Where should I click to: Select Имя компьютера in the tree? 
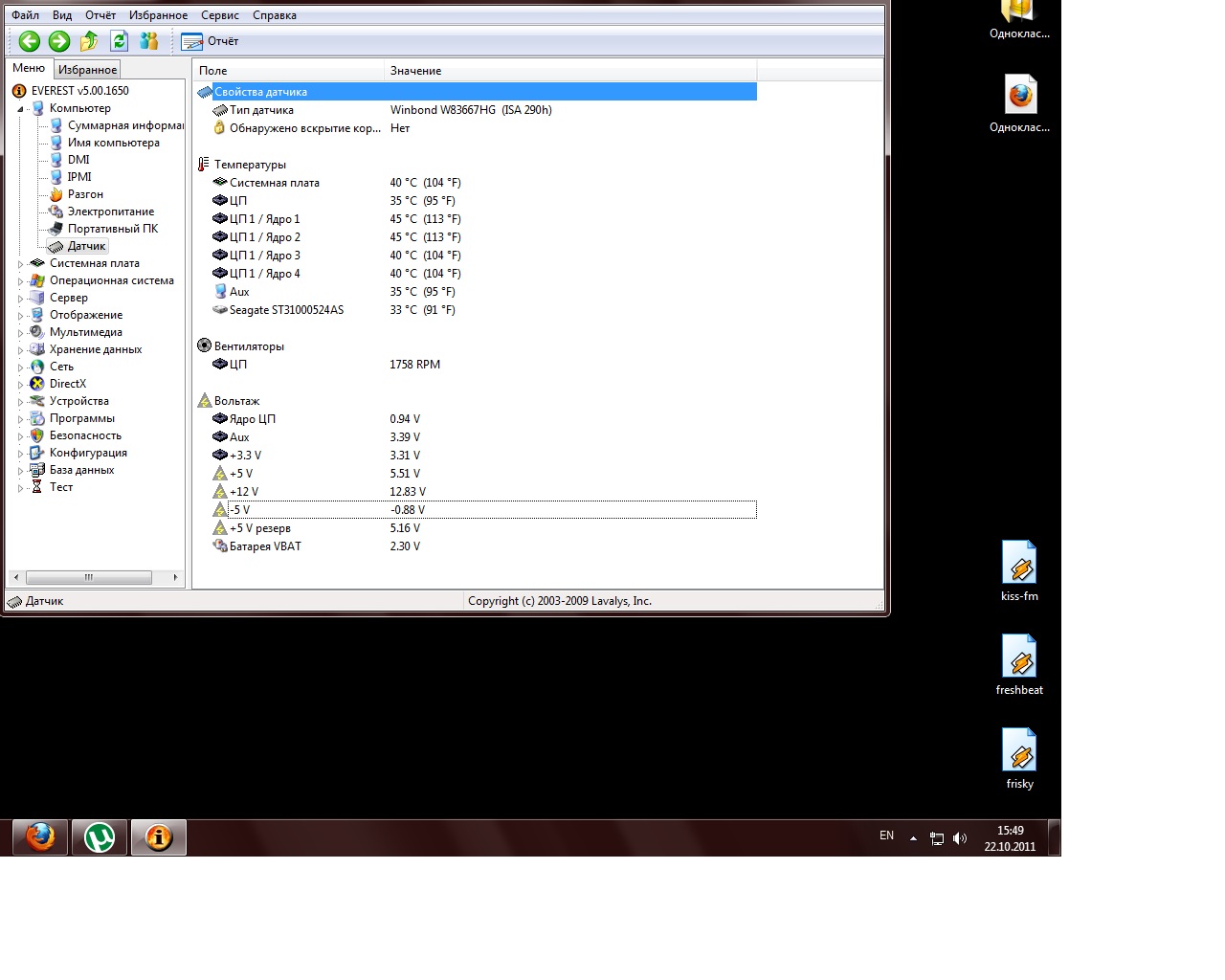[x=114, y=143]
